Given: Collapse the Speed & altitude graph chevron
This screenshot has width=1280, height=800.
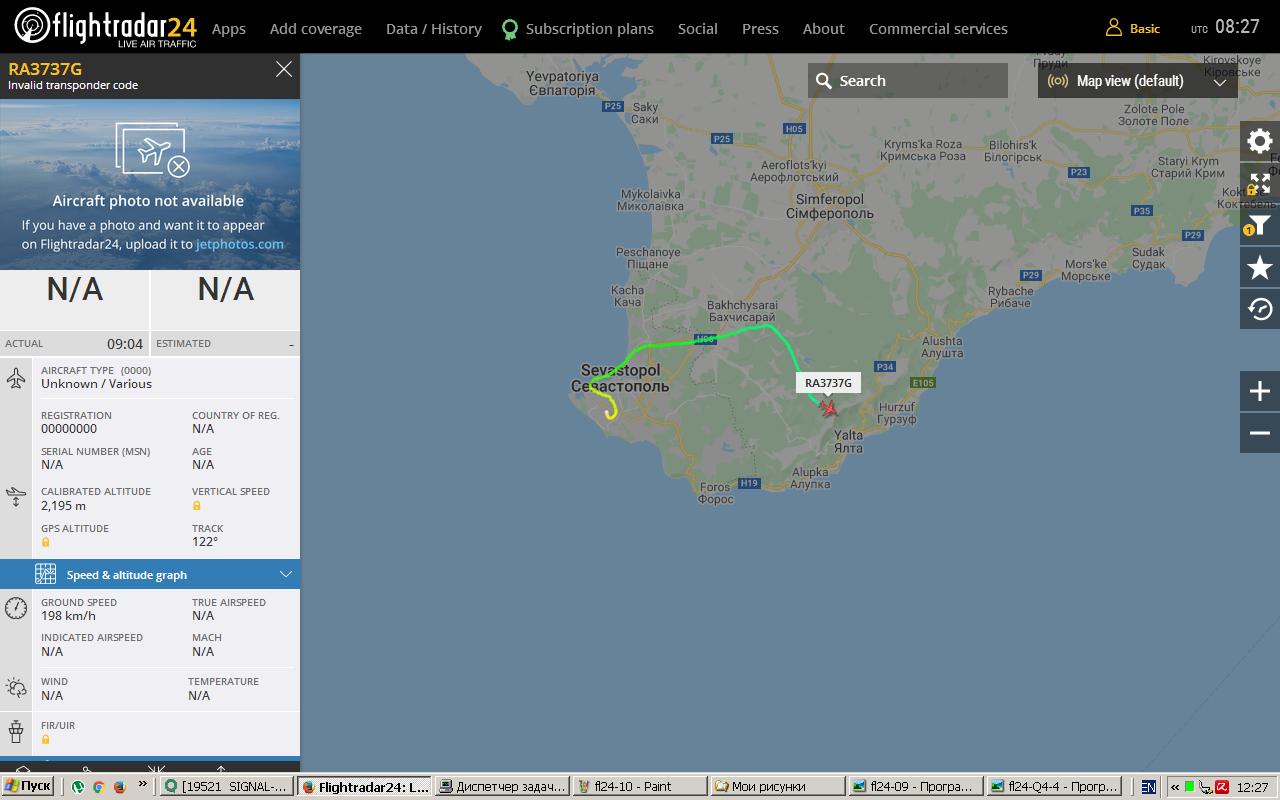Looking at the screenshot, I should click(286, 574).
